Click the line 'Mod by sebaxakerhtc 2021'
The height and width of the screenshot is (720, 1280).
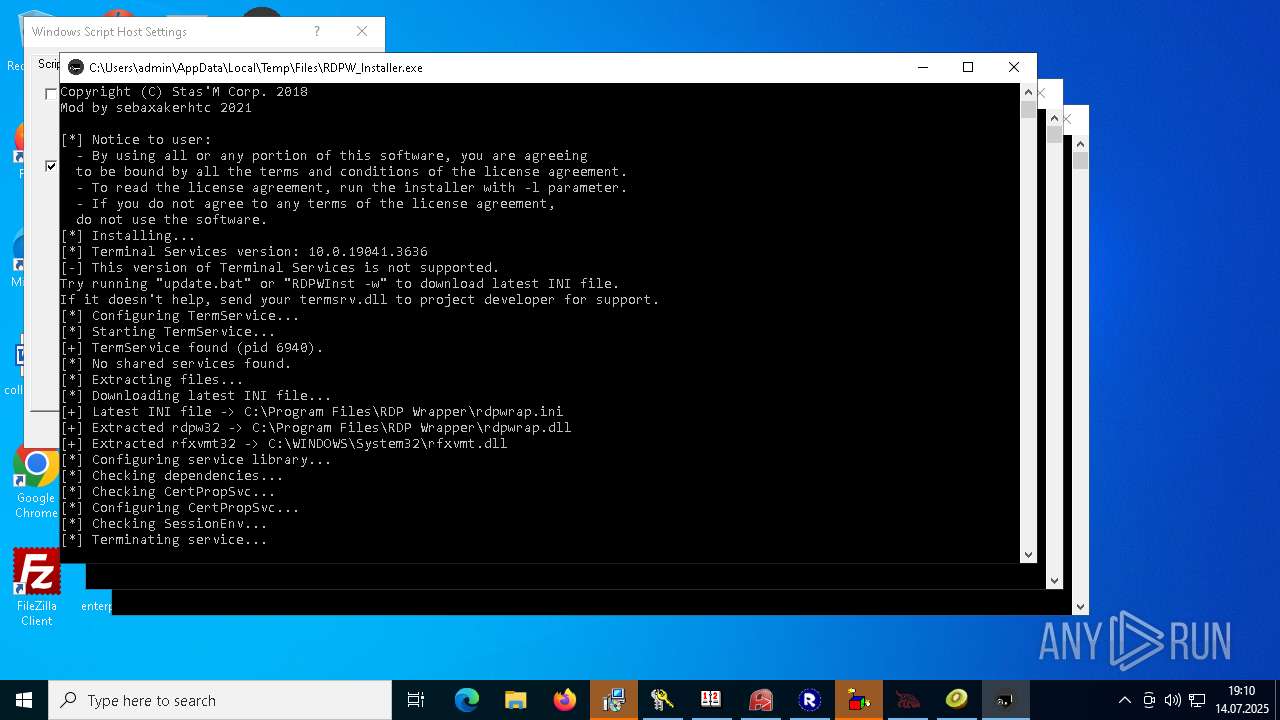(156, 108)
